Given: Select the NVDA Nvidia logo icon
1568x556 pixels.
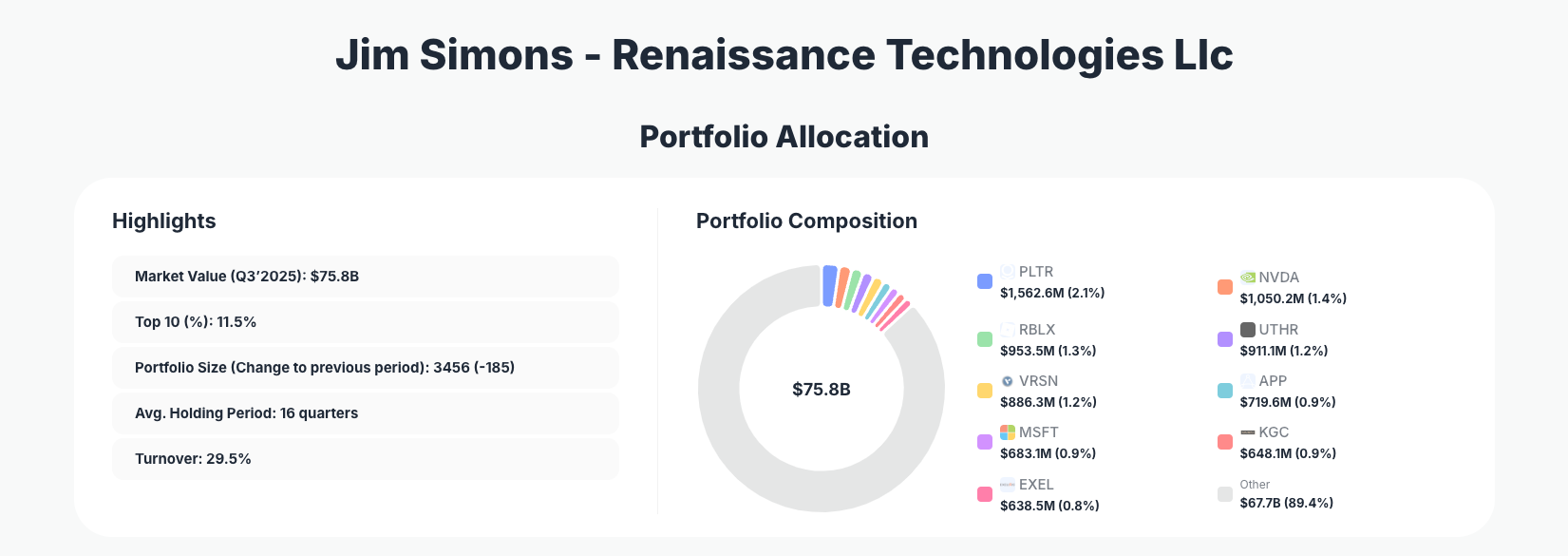Looking at the screenshot, I should pyautogui.click(x=1247, y=277).
